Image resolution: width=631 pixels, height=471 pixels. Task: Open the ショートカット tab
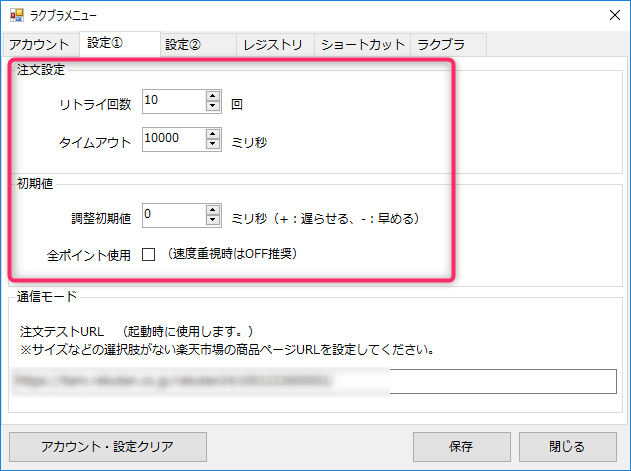pyautogui.click(x=361, y=45)
